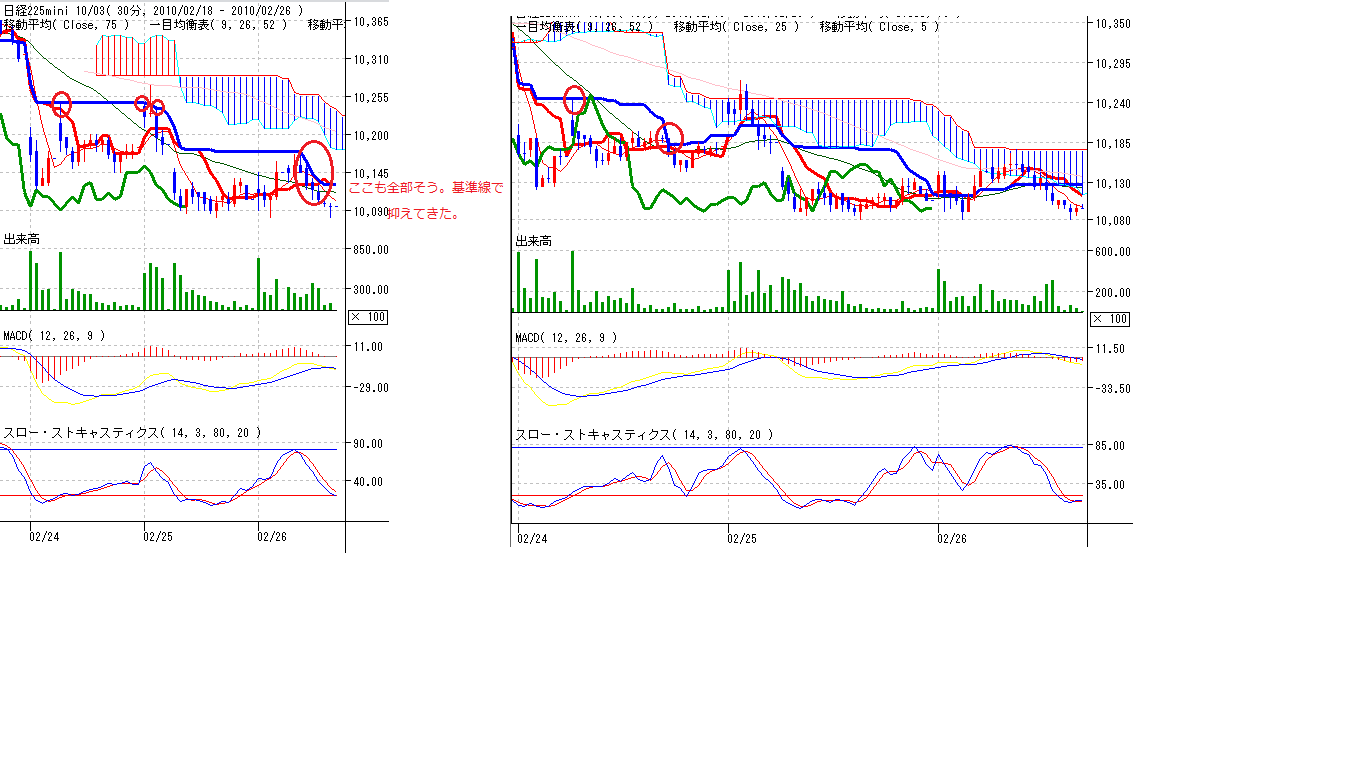Click the スロー・ストキャスティクス label on right chart
The height and width of the screenshot is (768, 1366).
tap(643, 435)
